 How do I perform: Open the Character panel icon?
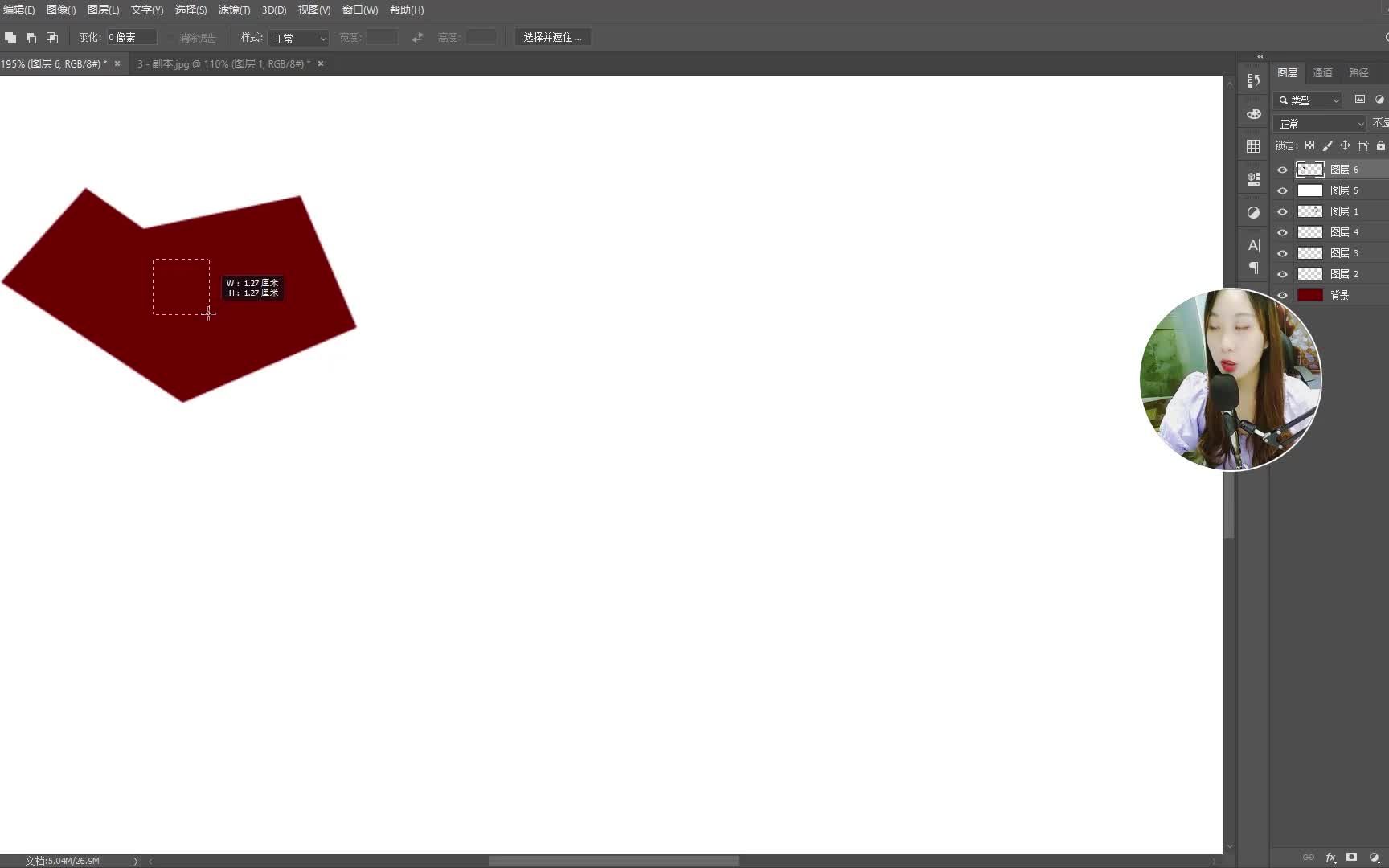pos(1253,245)
